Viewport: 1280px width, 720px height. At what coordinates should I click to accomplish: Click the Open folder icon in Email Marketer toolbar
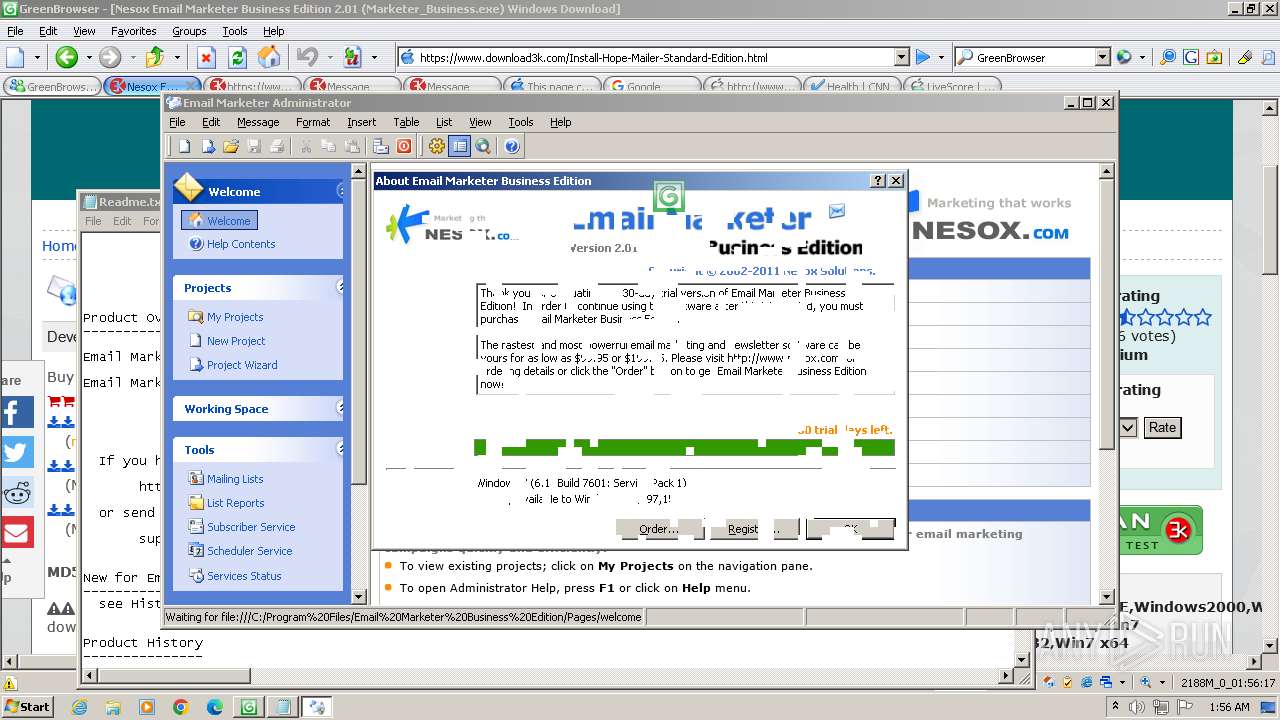[231, 147]
